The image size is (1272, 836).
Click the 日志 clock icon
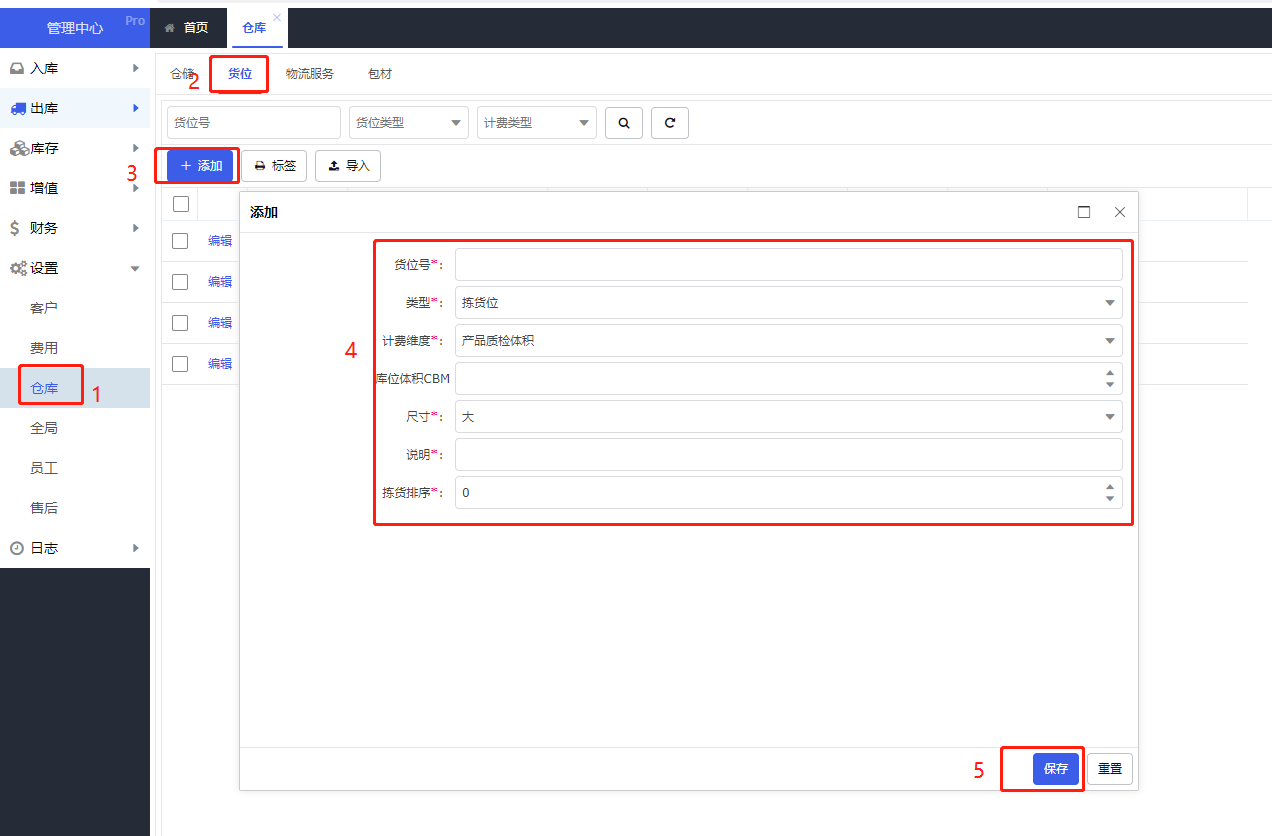coord(17,548)
